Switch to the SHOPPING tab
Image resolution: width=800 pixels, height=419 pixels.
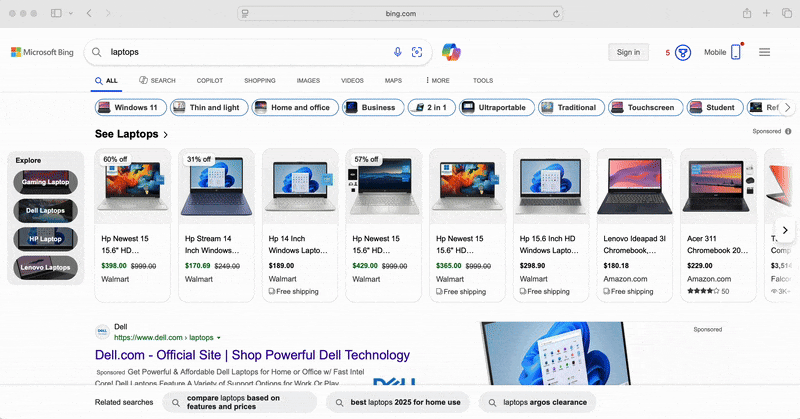click(x=260, y=81)
